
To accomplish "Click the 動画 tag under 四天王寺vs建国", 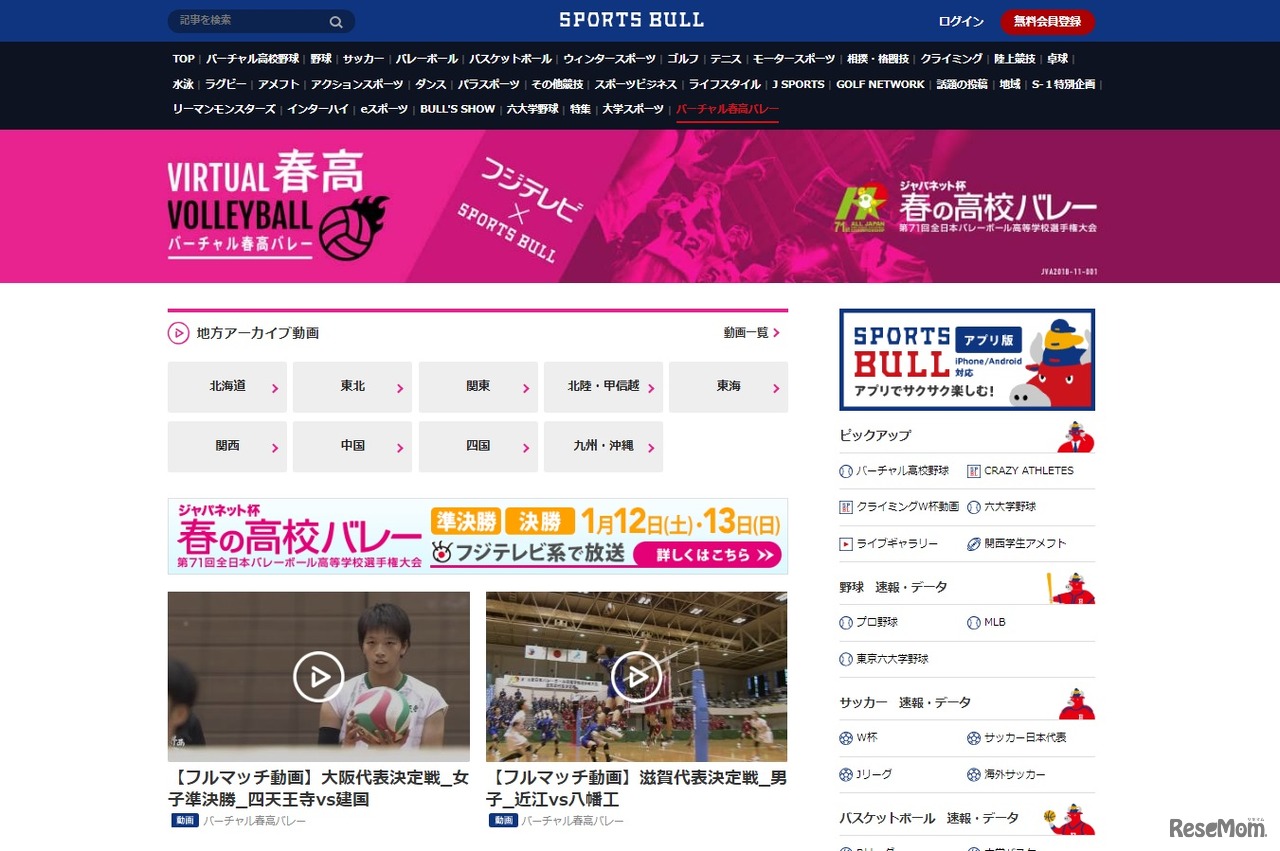I will [183, 821].
